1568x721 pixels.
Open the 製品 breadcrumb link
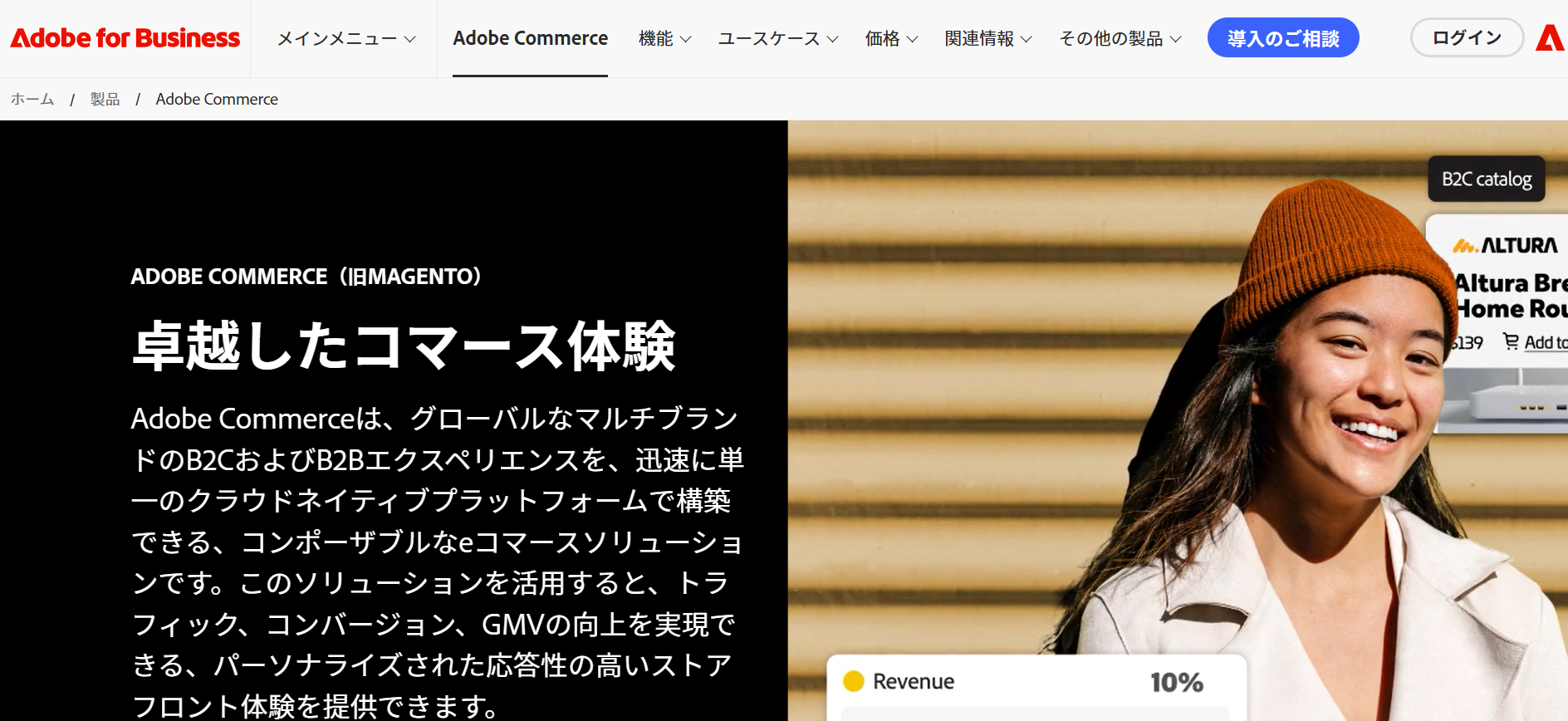[105, 100]
